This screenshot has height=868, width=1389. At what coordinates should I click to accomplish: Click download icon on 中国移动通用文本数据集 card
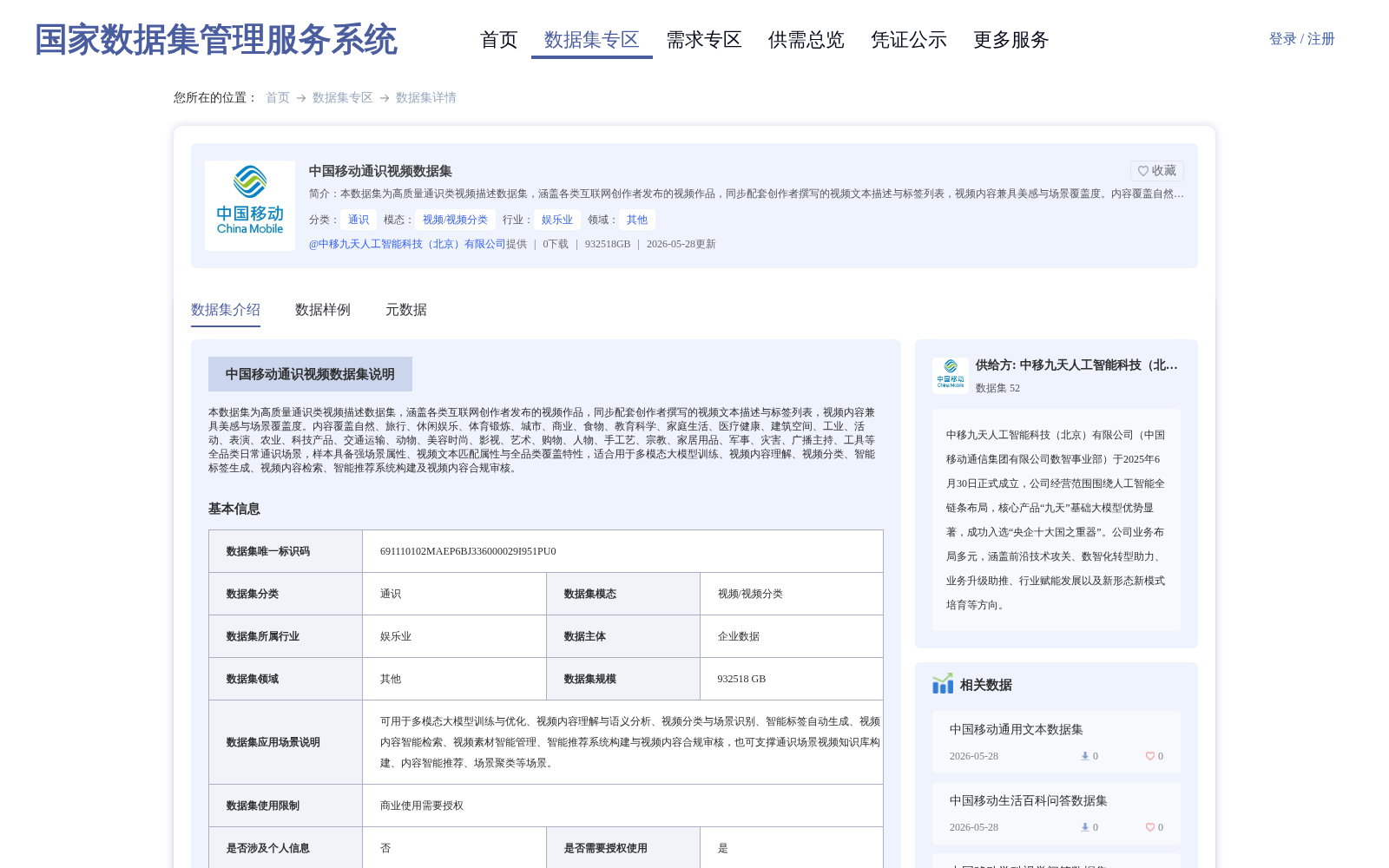click(x=1084, y=756)
